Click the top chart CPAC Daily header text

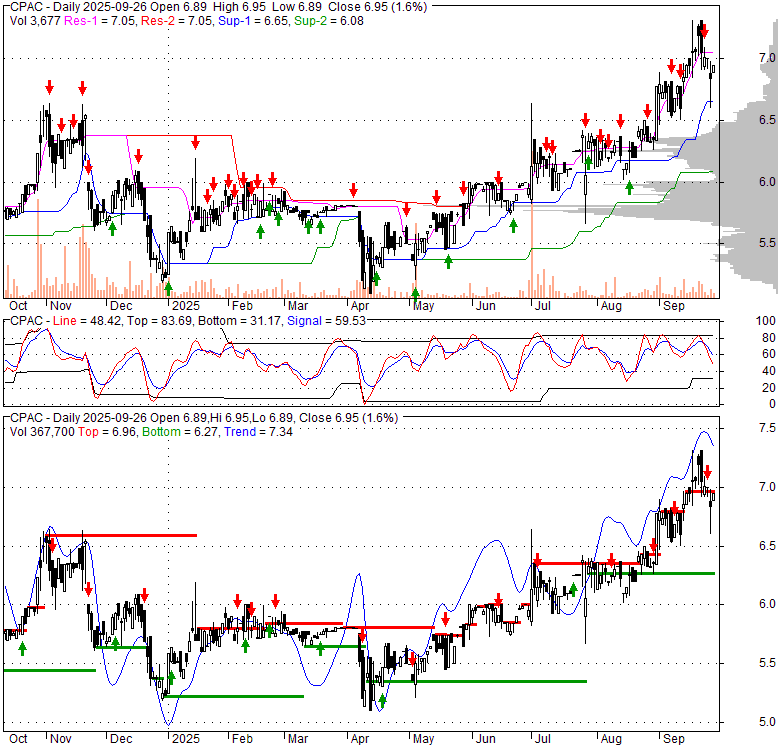pos(218,7)
